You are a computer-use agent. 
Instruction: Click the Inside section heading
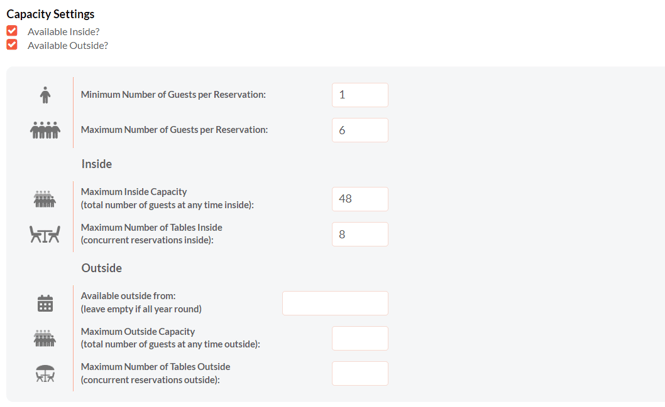point(97,164)
